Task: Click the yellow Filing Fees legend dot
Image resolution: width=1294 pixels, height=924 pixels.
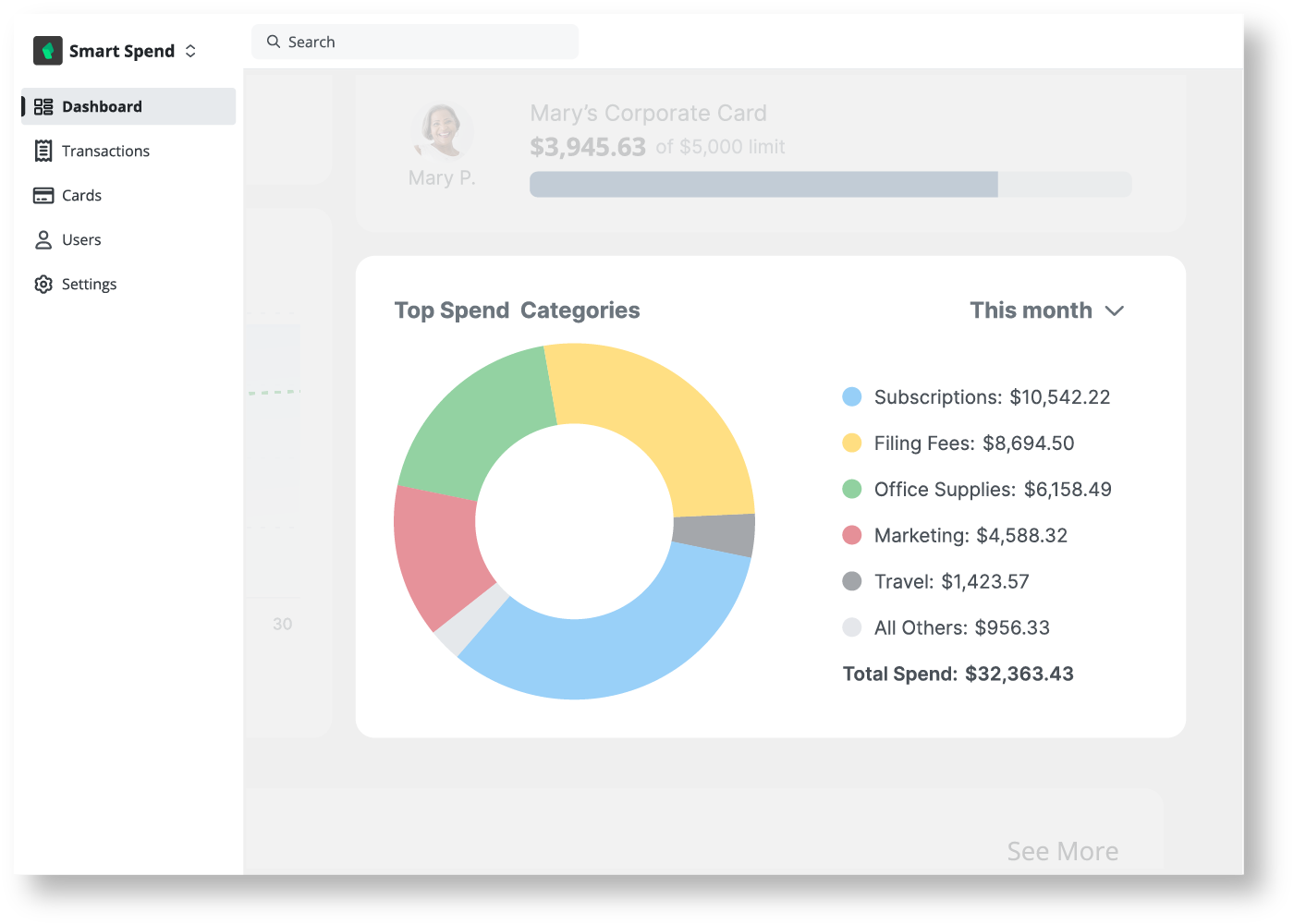Action: coord(852,444)
